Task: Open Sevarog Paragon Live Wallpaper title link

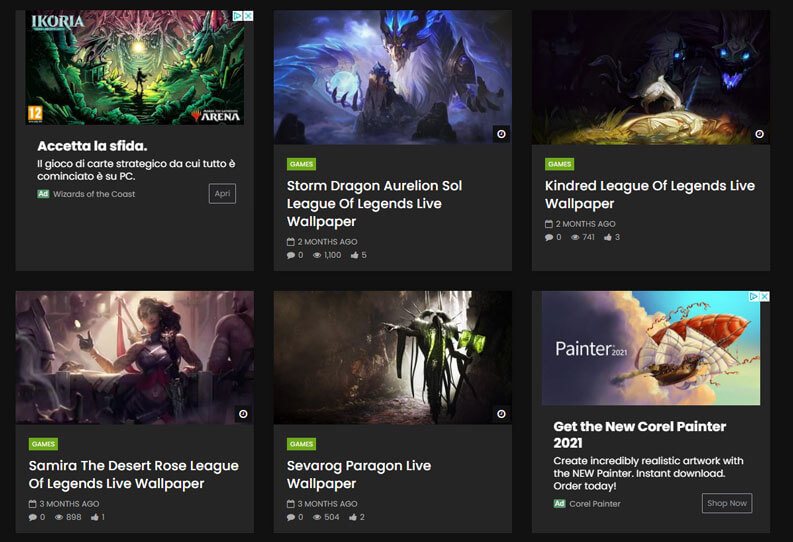Action: coord(359,475)
